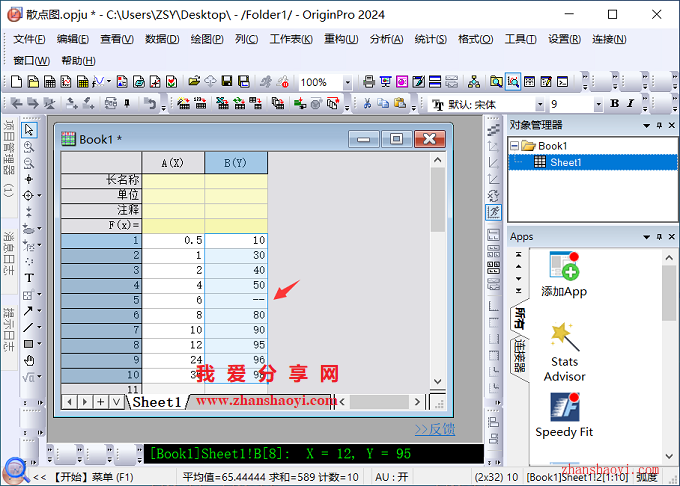Toggle Italic text formatting
This screenshot has height=486, width=680.
[x=630, y=104]
